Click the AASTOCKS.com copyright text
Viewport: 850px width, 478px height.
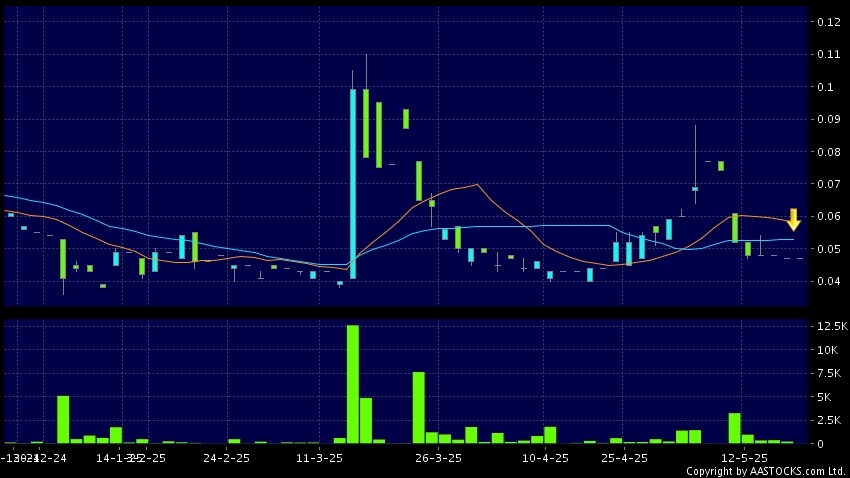(x=765, y=471)
